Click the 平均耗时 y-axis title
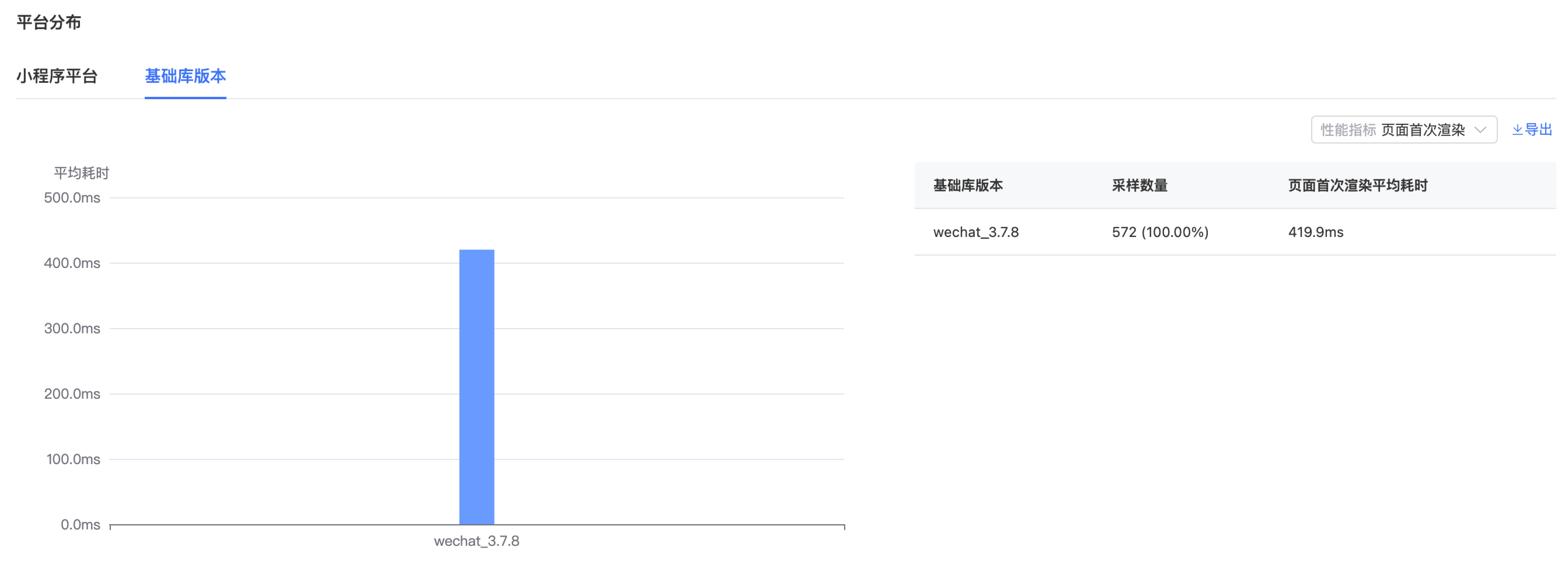This screenshot has height=578, width=1568. coord(82,173)
